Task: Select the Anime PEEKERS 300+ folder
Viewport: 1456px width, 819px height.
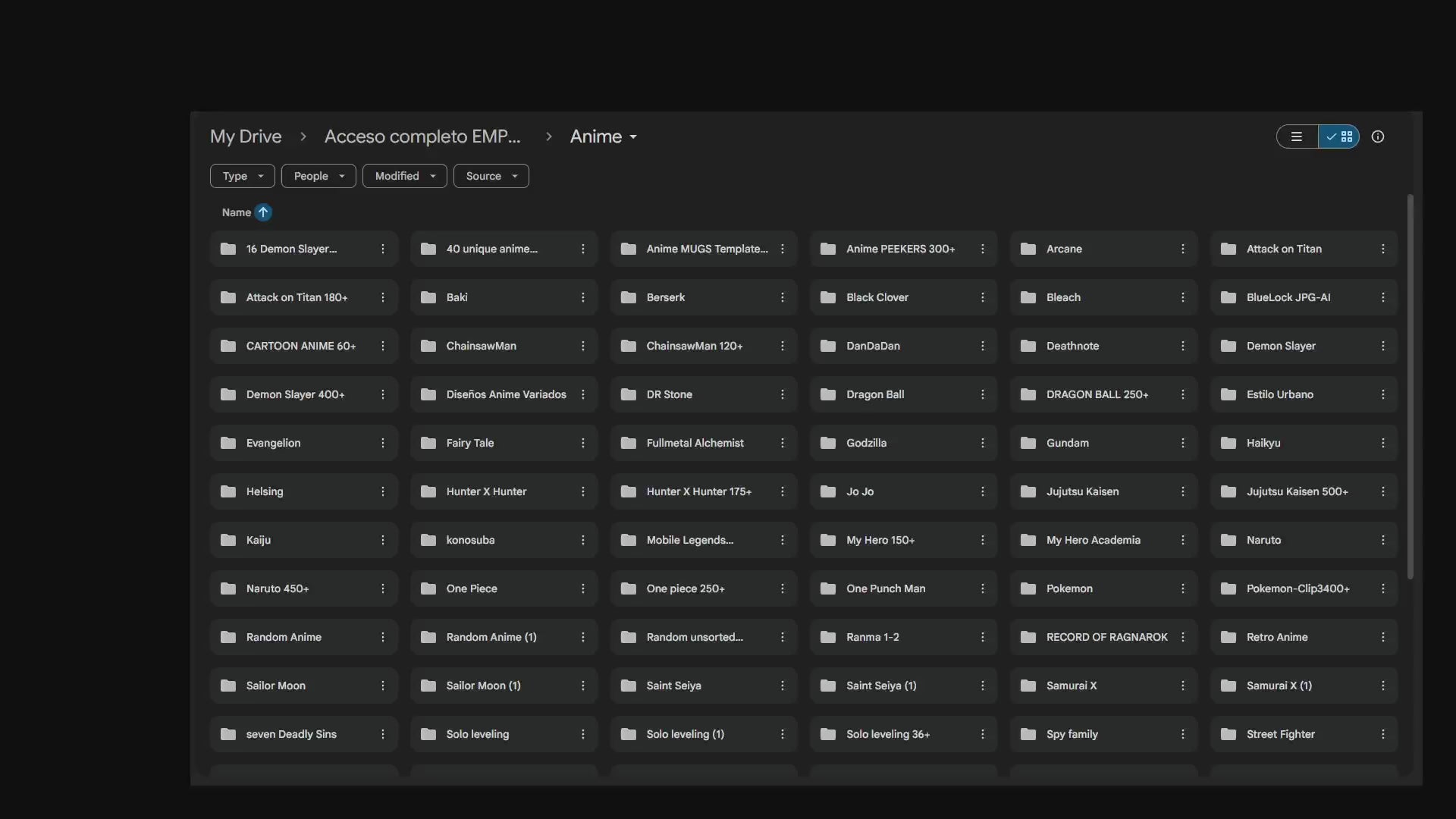Action: point(903,249)
